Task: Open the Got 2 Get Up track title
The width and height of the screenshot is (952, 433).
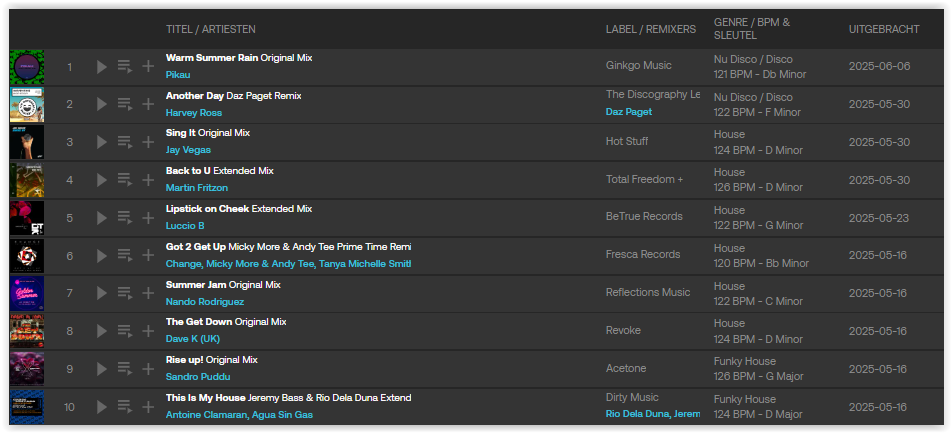Action: [196, 247]
